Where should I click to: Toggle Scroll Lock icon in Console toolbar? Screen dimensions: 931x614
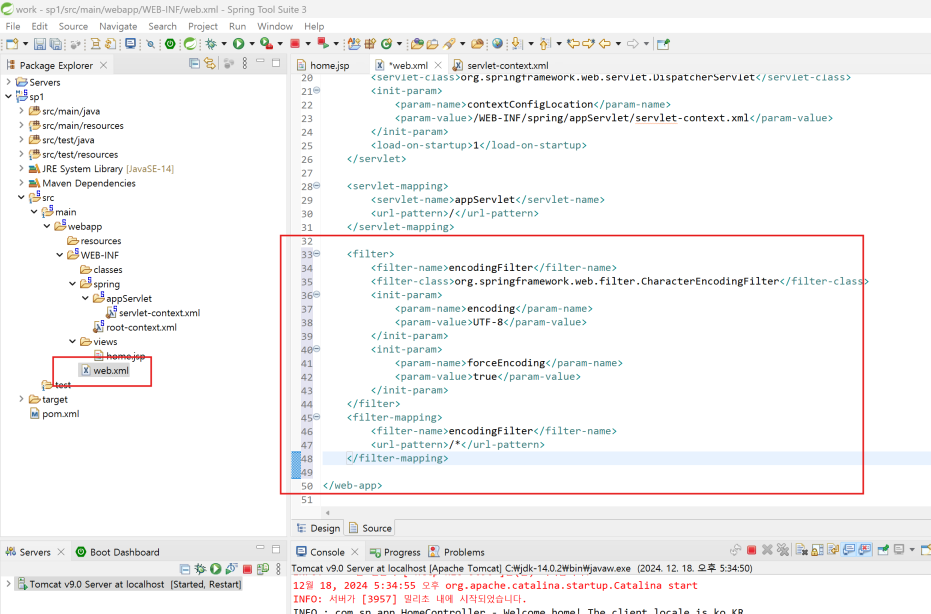click(818, 550)
